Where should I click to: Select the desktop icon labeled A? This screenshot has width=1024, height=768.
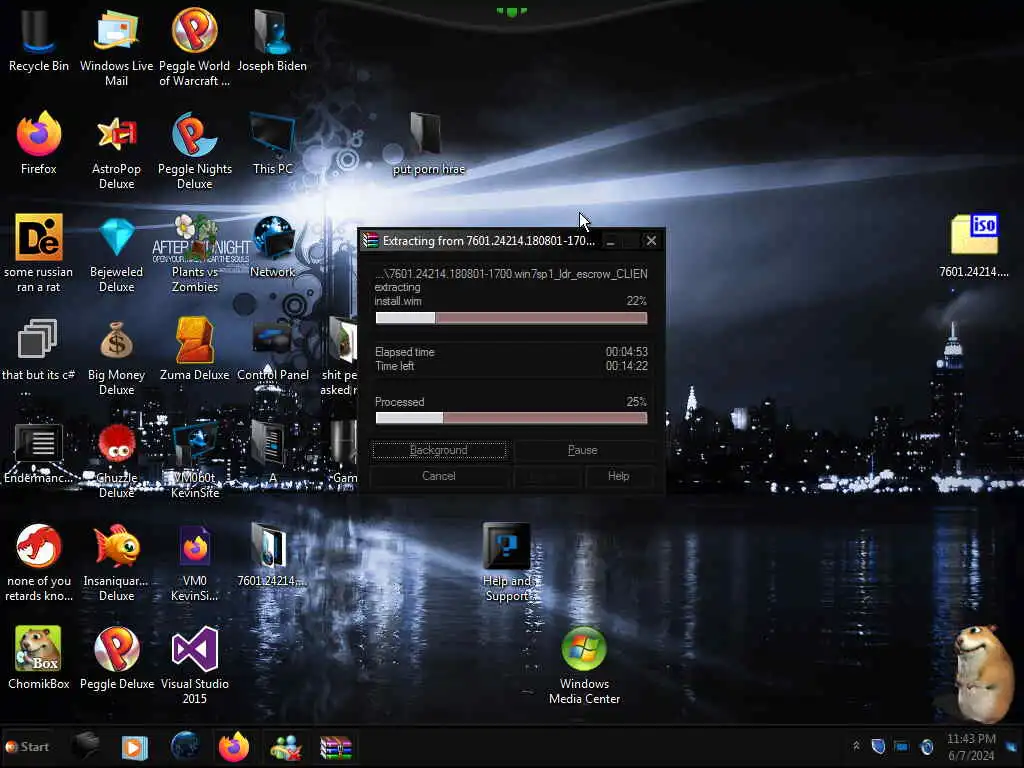pos(272,453)
